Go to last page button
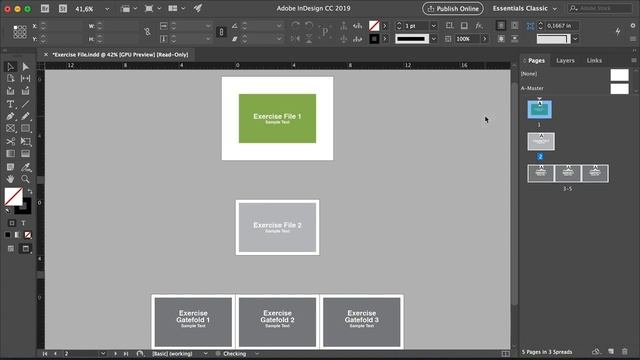 tap(126, 353)
